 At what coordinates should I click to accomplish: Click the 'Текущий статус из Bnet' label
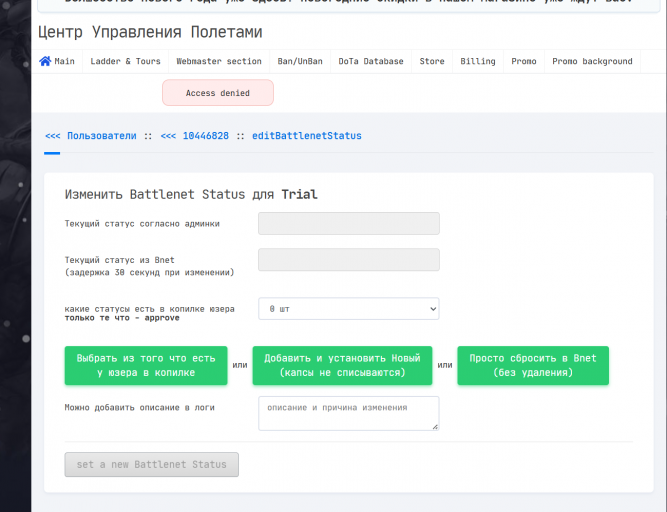120,260
